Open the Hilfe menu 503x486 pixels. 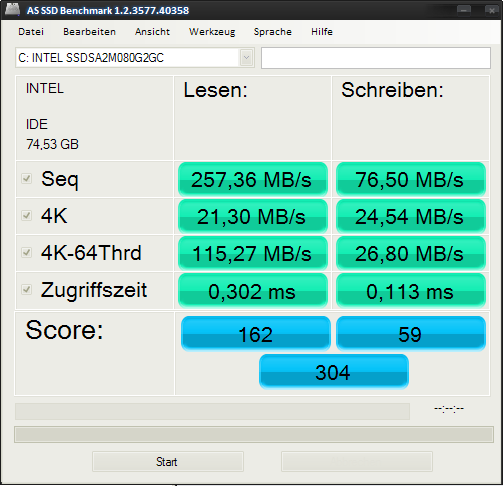click(322, 32)
